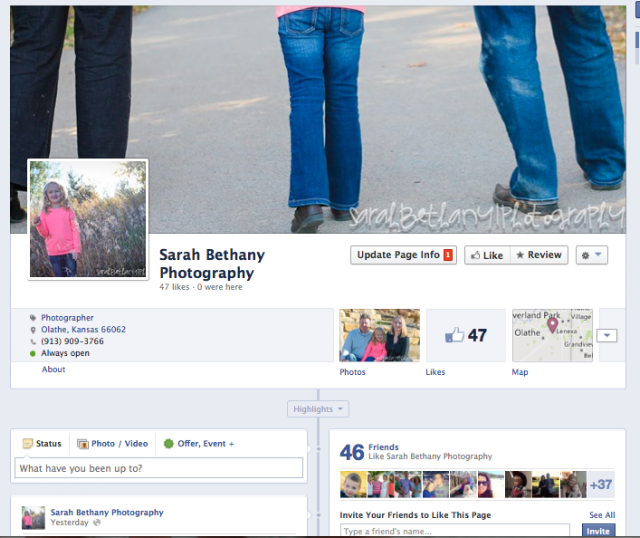Click the Always open hours text
Image resolution: width=640 pixels, height=538 pixels.
click(x=65, y=353)
